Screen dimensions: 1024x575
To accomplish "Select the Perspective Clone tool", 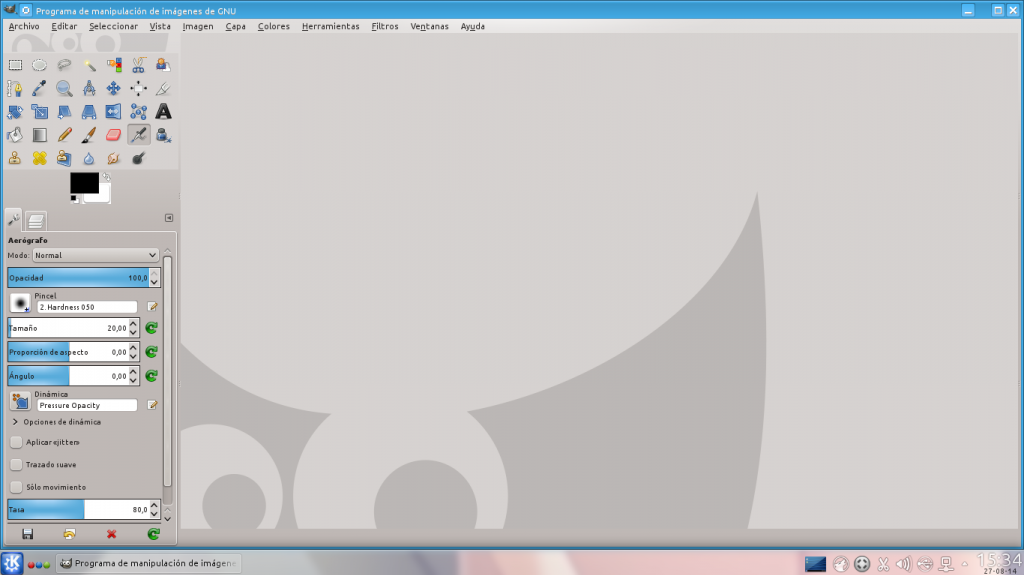I will (64, 158).
